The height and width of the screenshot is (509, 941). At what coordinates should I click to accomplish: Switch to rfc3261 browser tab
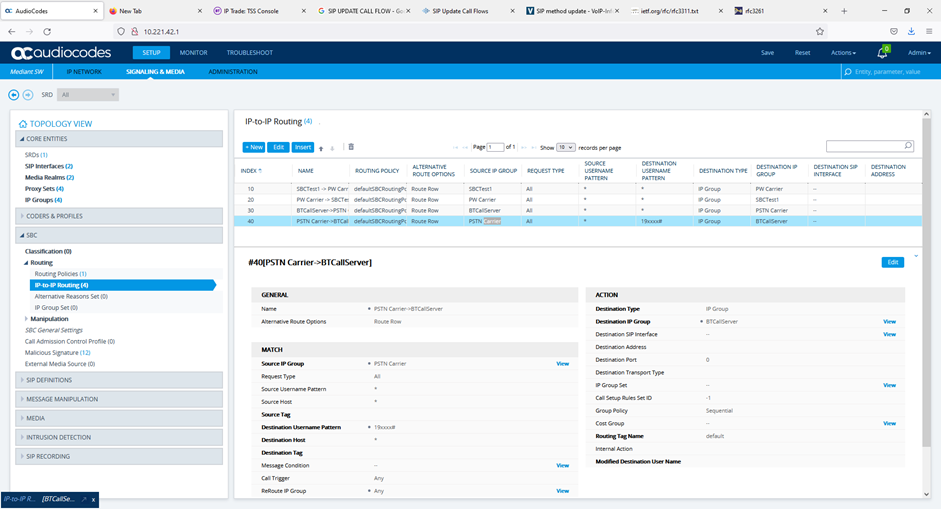click(781, 11)
